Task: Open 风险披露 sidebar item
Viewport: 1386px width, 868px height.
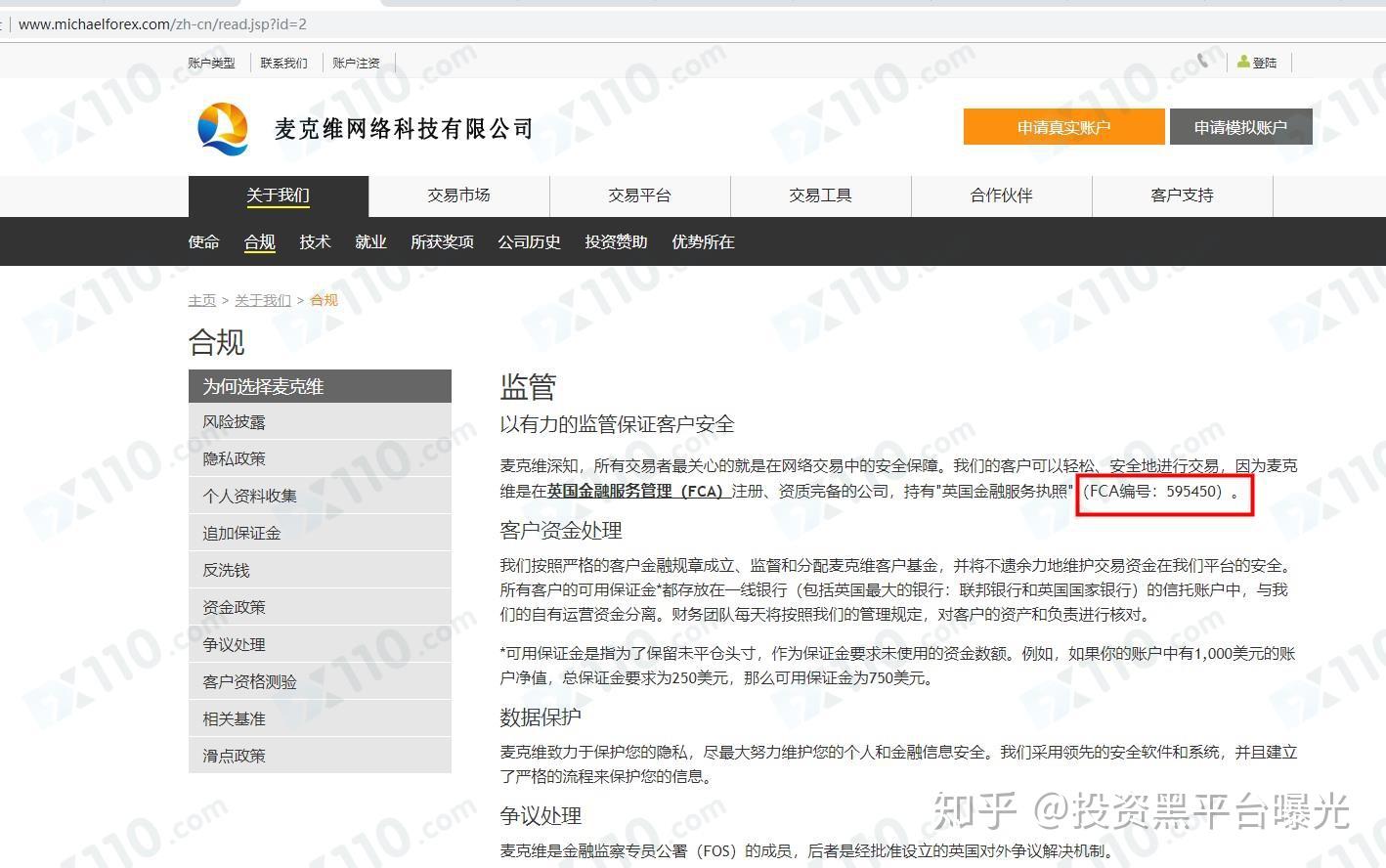Action: [320, 422]
